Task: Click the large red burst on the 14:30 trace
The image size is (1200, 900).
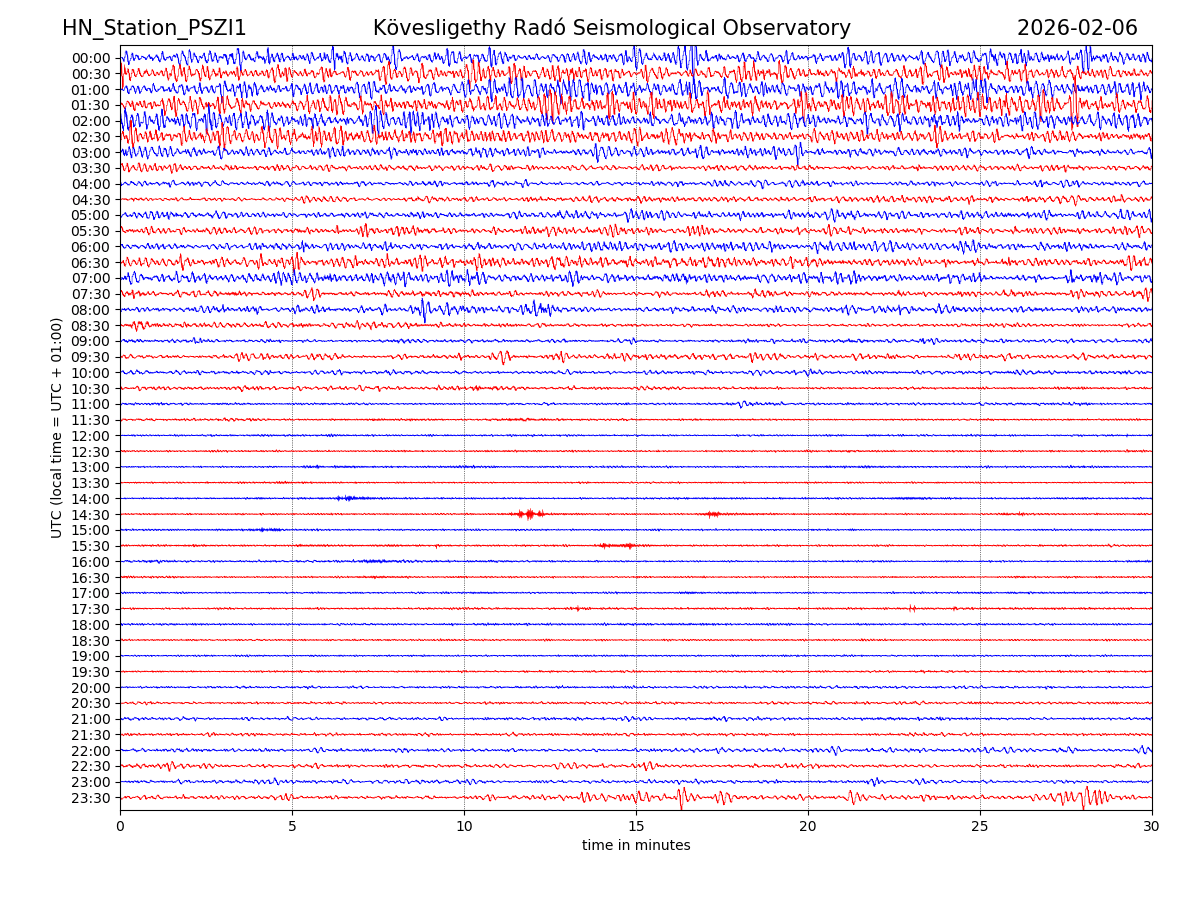Action: tap(529, 514)
